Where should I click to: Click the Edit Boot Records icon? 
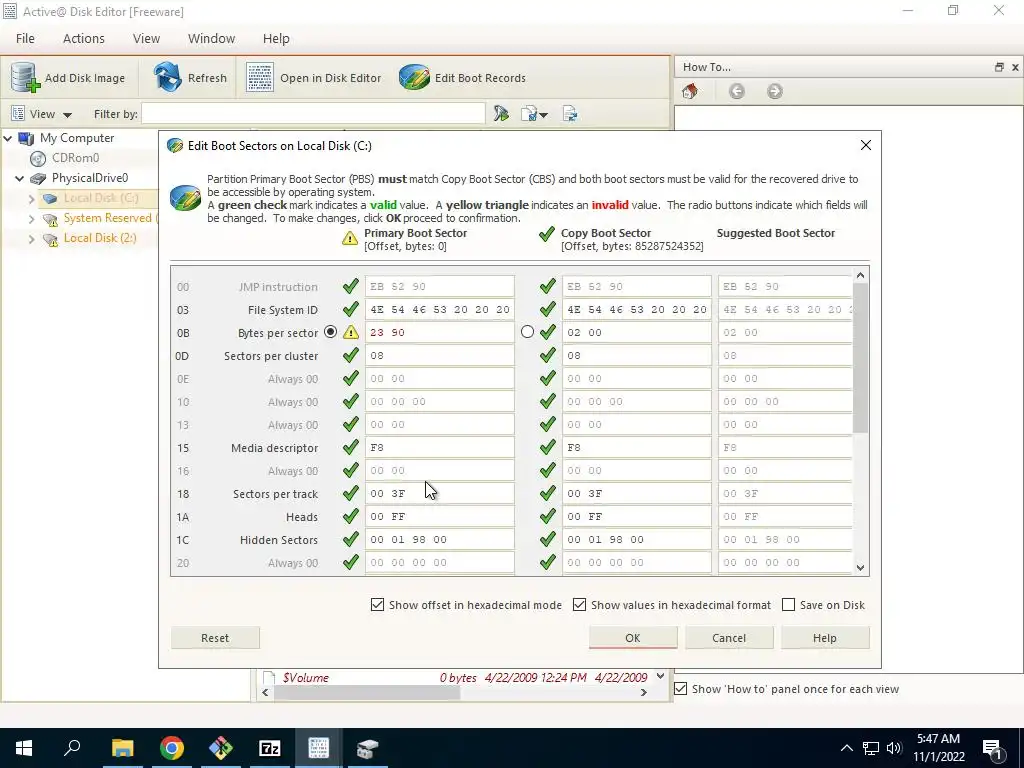point(414,78)
